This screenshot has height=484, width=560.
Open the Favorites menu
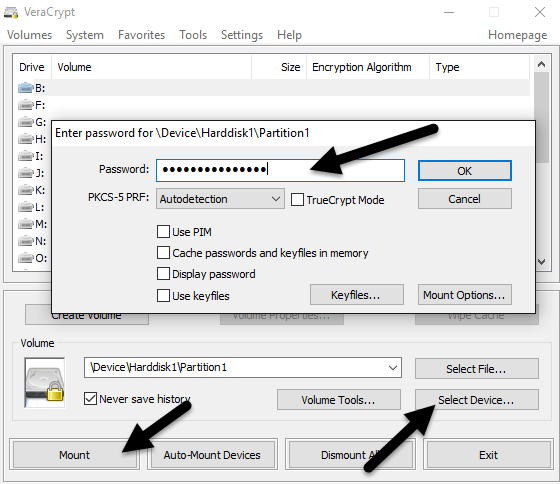point(141,35)
